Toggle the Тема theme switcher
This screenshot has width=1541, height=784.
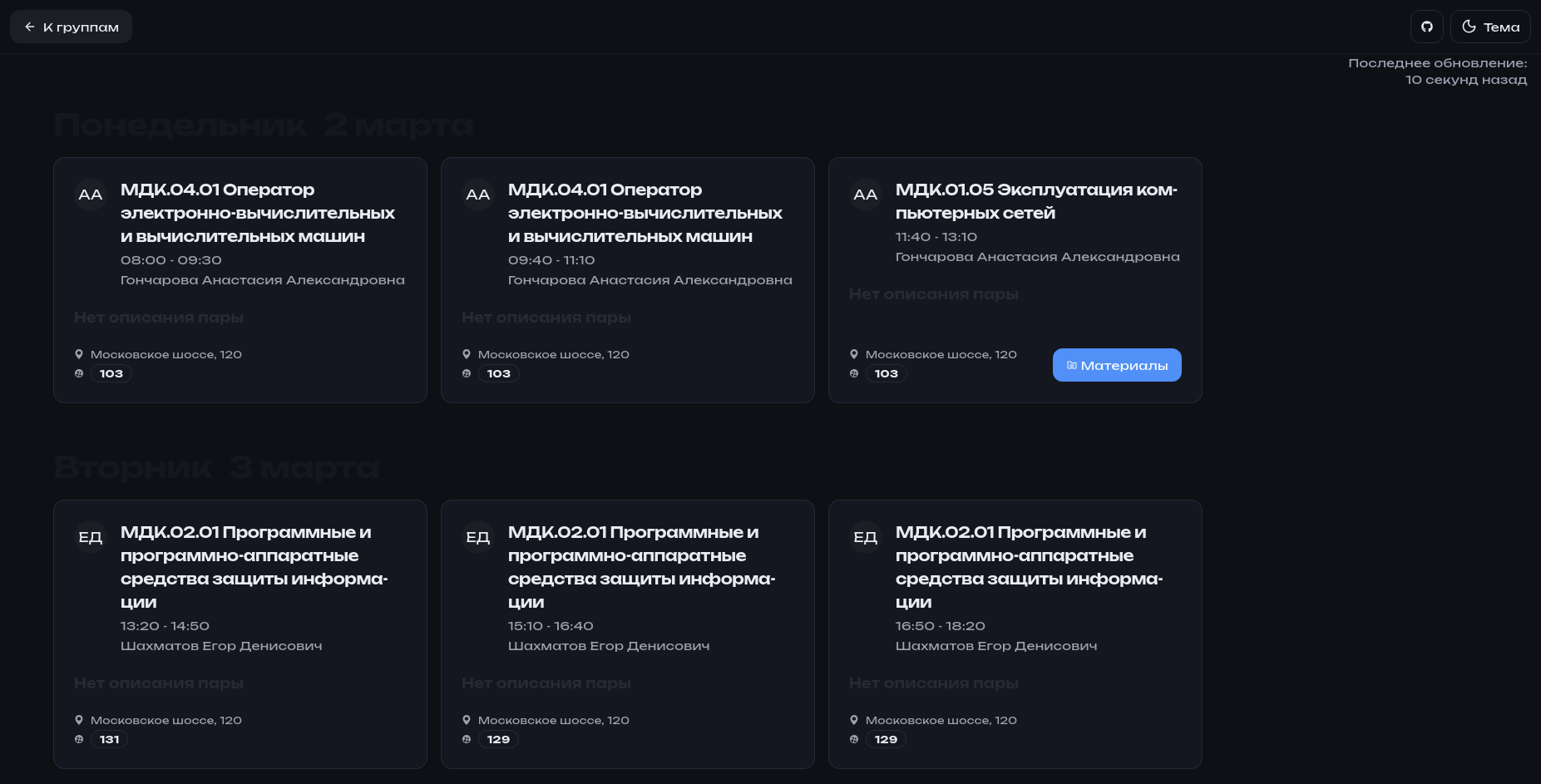coord(1490,27)
